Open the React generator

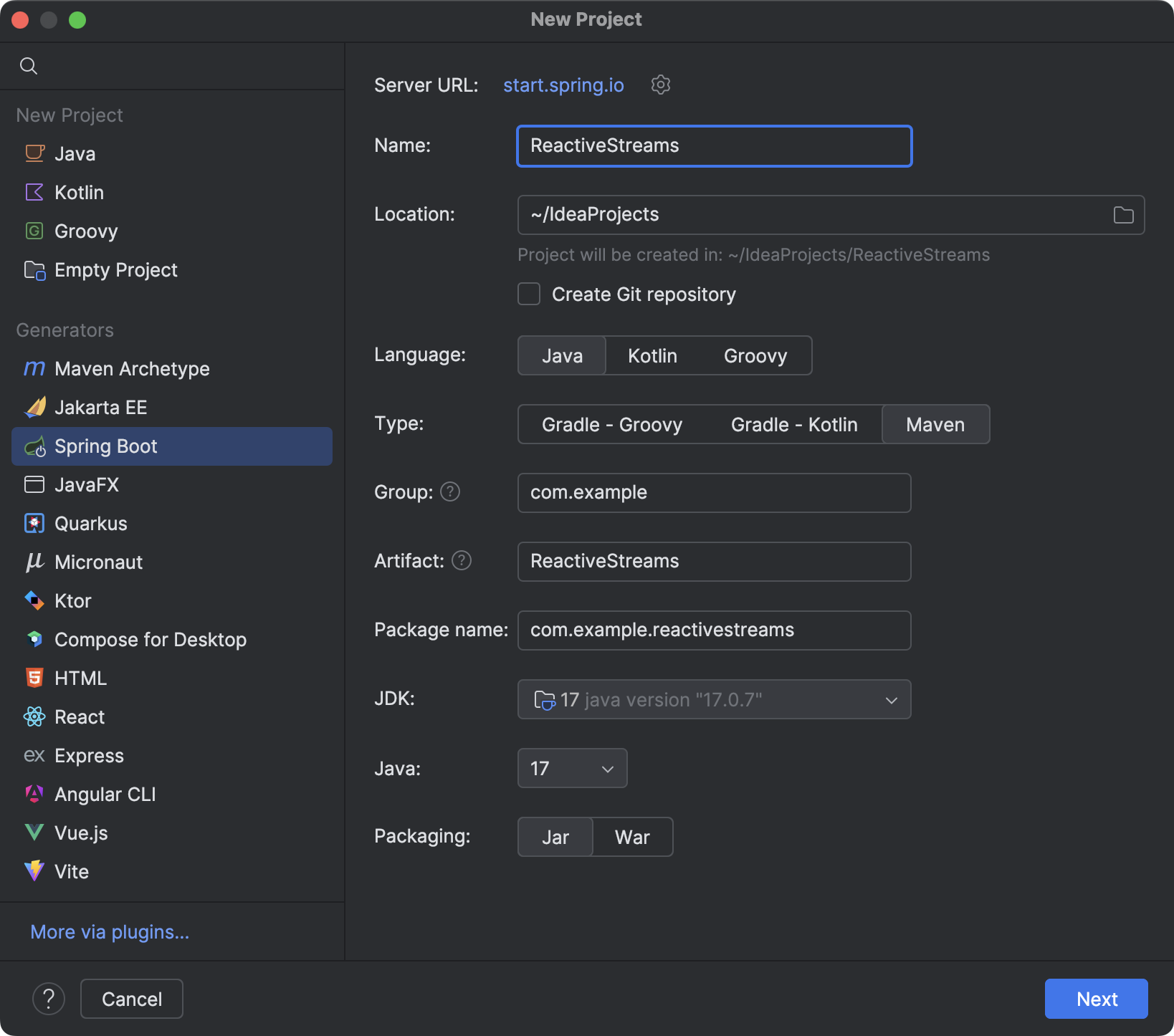[34, 716]
